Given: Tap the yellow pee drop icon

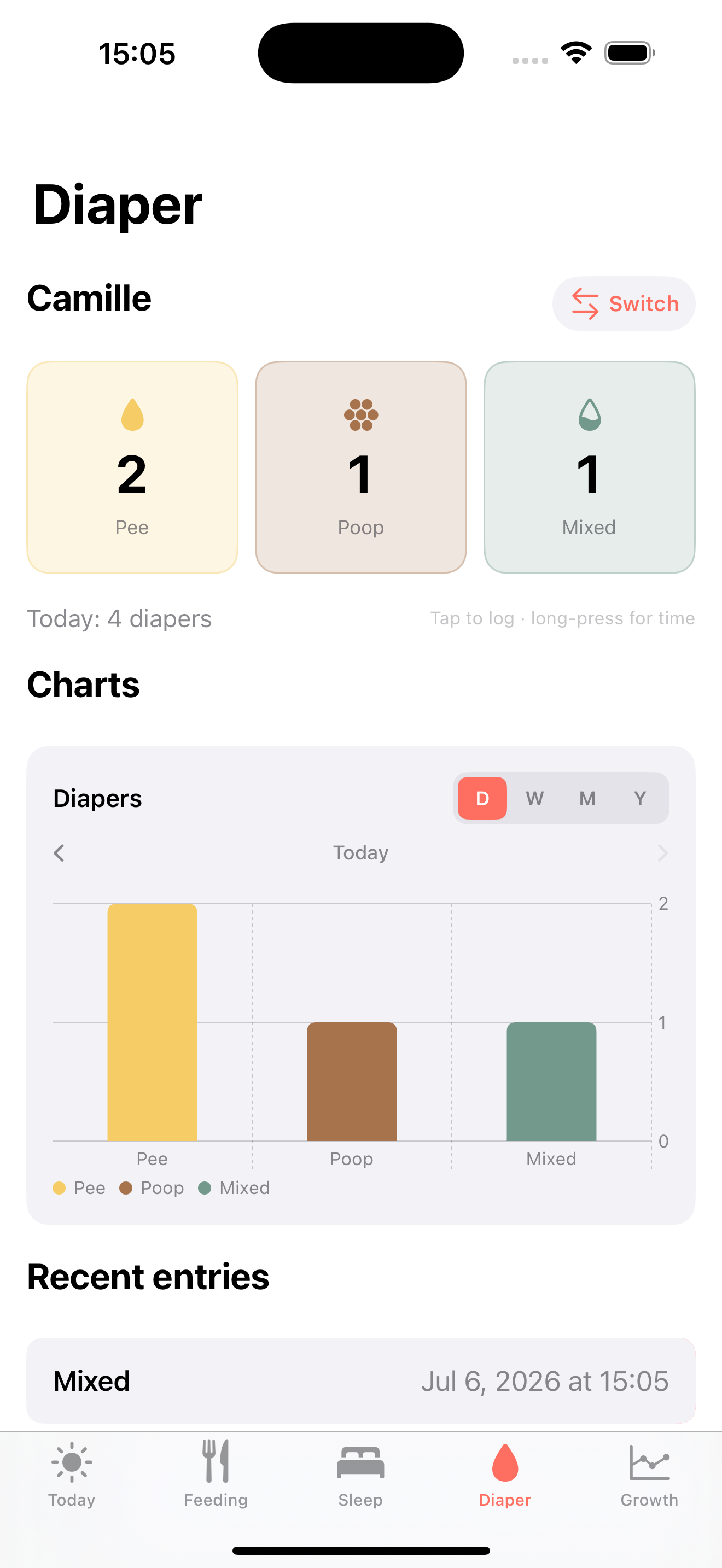Looking at the screenshot, I should (132, 414).
